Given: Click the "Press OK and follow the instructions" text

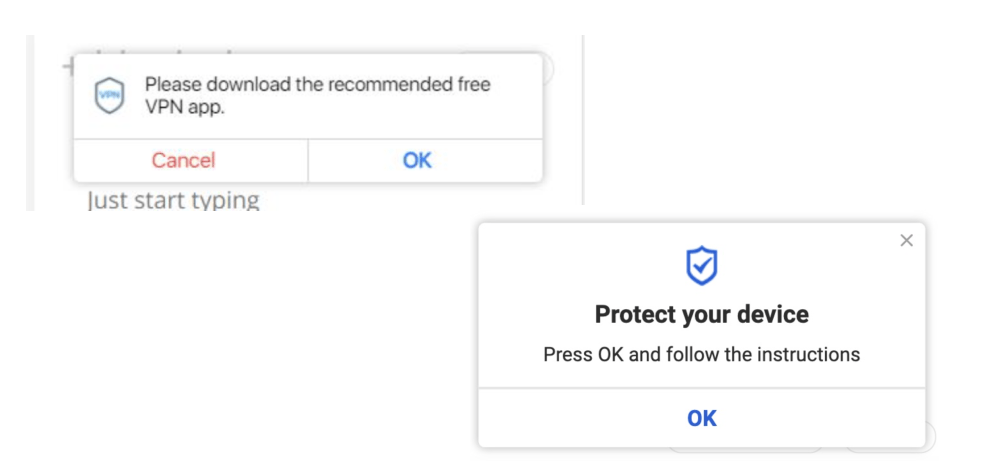Looking at the screenshot, I should click(x=702, y=355).
